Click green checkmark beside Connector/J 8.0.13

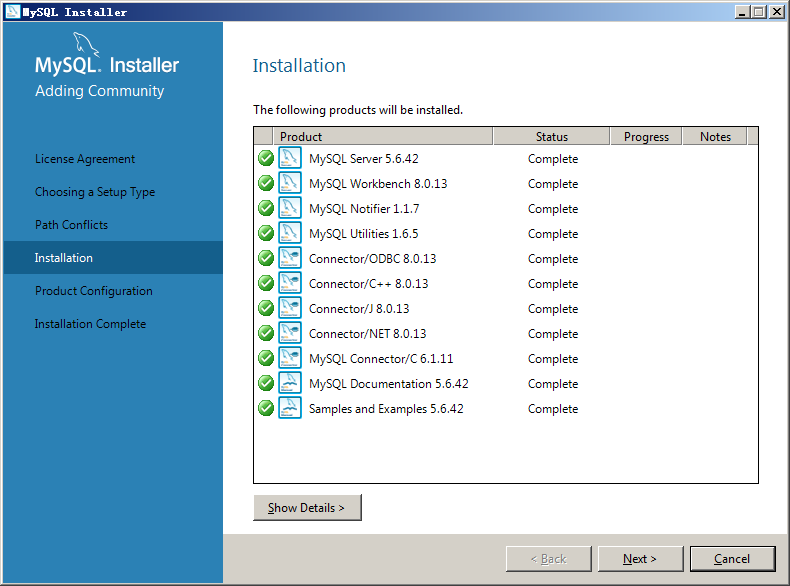pos(266,308)
